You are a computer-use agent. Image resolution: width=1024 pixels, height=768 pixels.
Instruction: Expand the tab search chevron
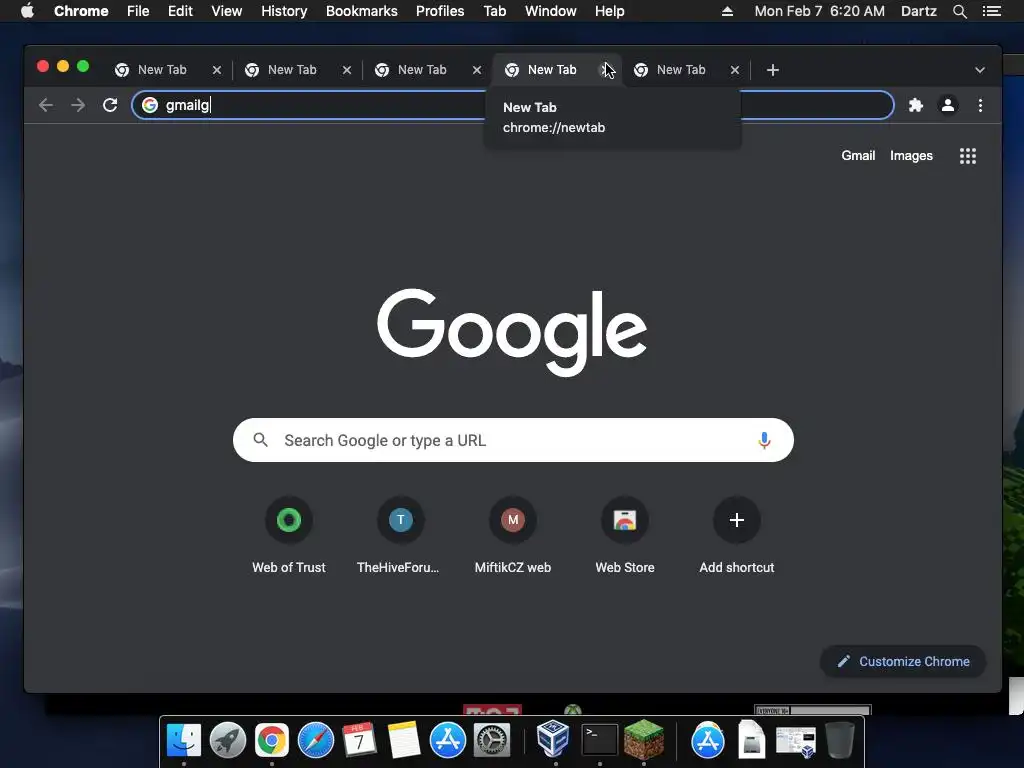click(980, 70)
